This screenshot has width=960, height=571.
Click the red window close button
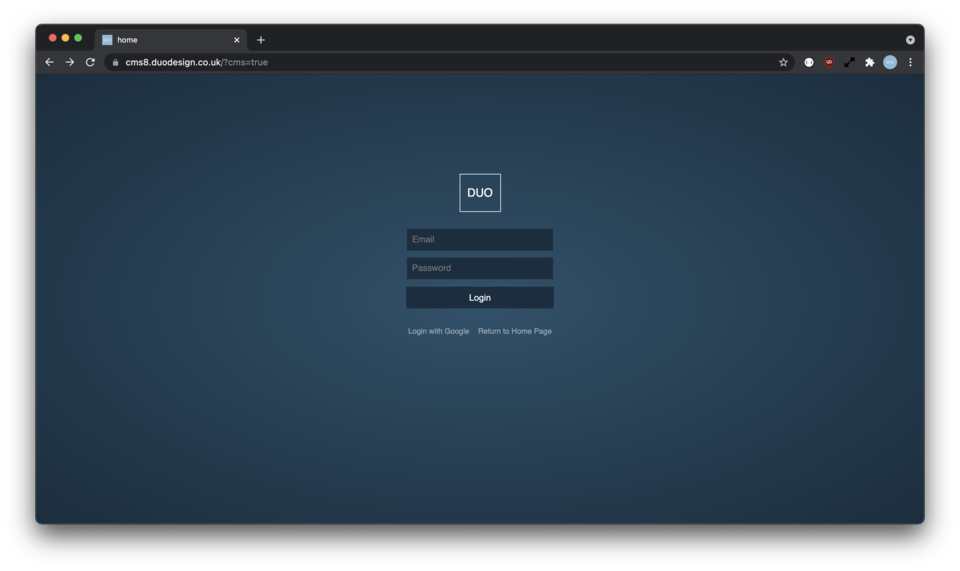(53, 38)
